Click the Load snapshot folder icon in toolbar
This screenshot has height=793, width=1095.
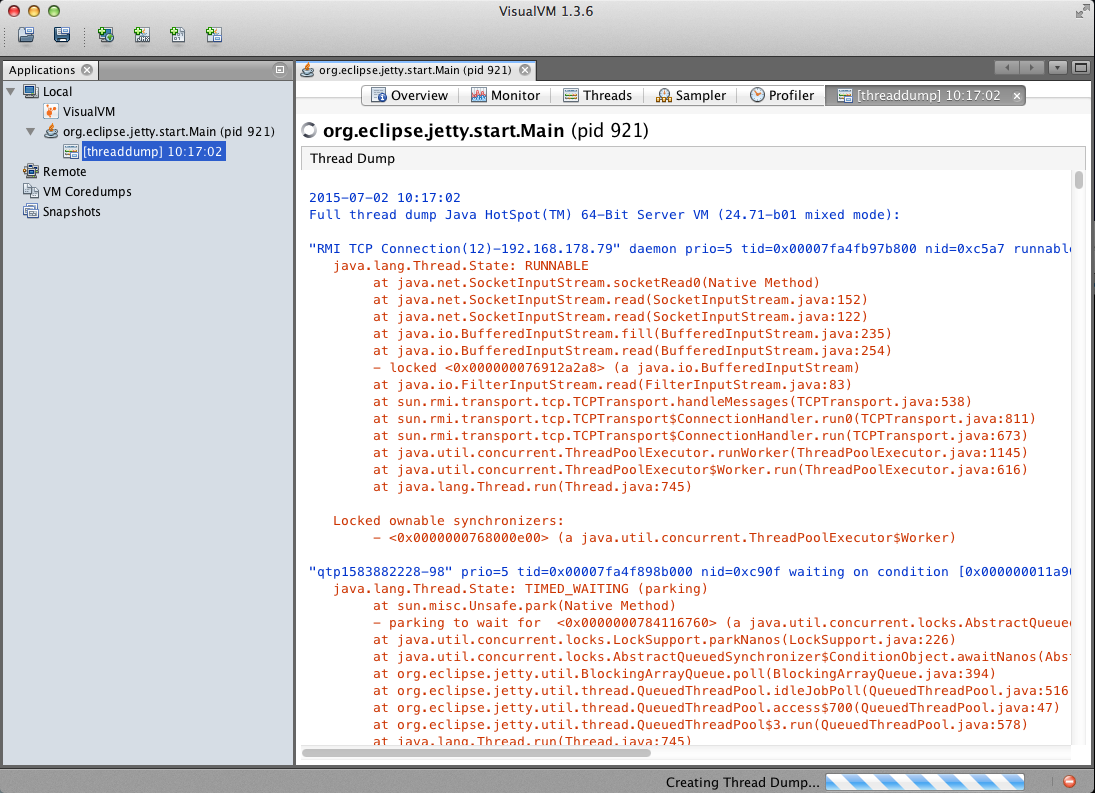[x=26, y=34]
